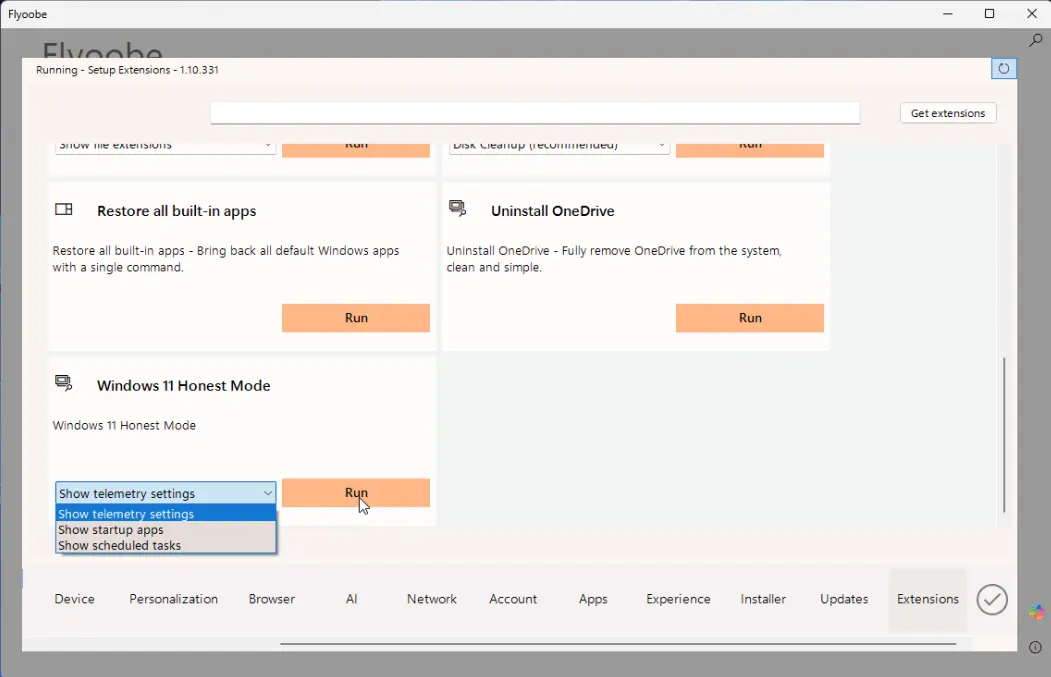Open the Browser tab
The height and width of the screenshot is (677, 1051).
pyautogui.click(x=271, y=599)
